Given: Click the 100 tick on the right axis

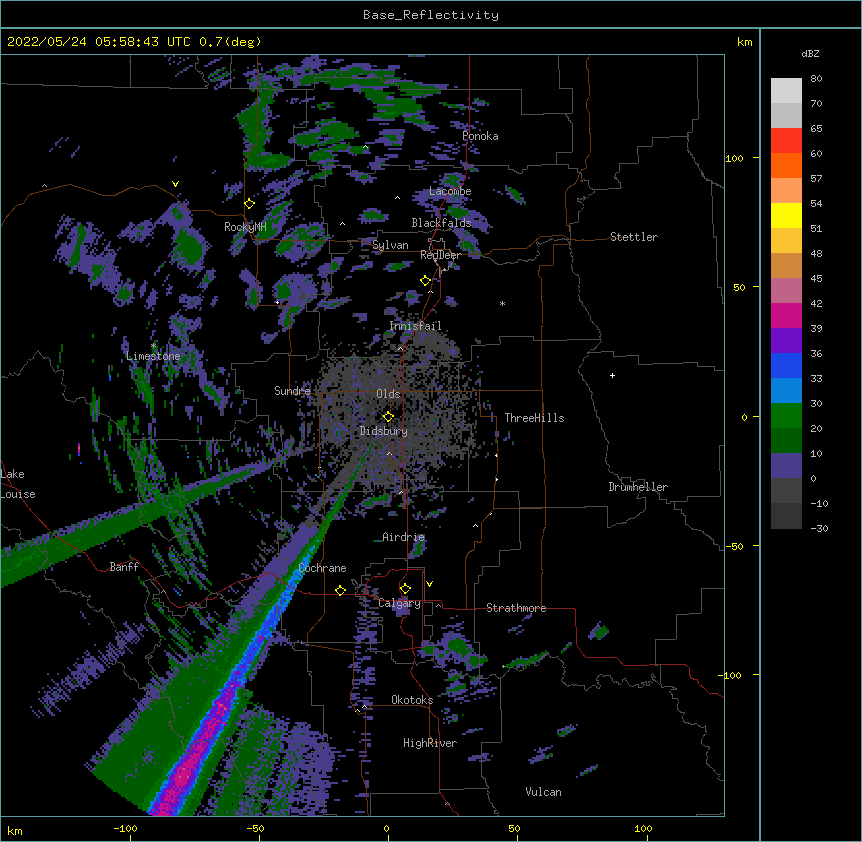Looking at the screenshot, I should click(734, 158).
